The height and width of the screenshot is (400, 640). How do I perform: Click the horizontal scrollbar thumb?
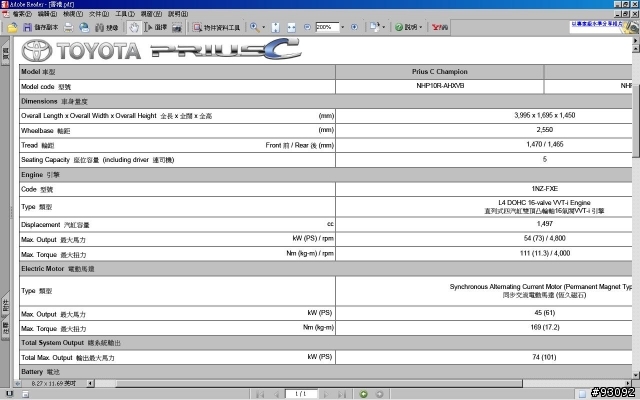[319, 383]
